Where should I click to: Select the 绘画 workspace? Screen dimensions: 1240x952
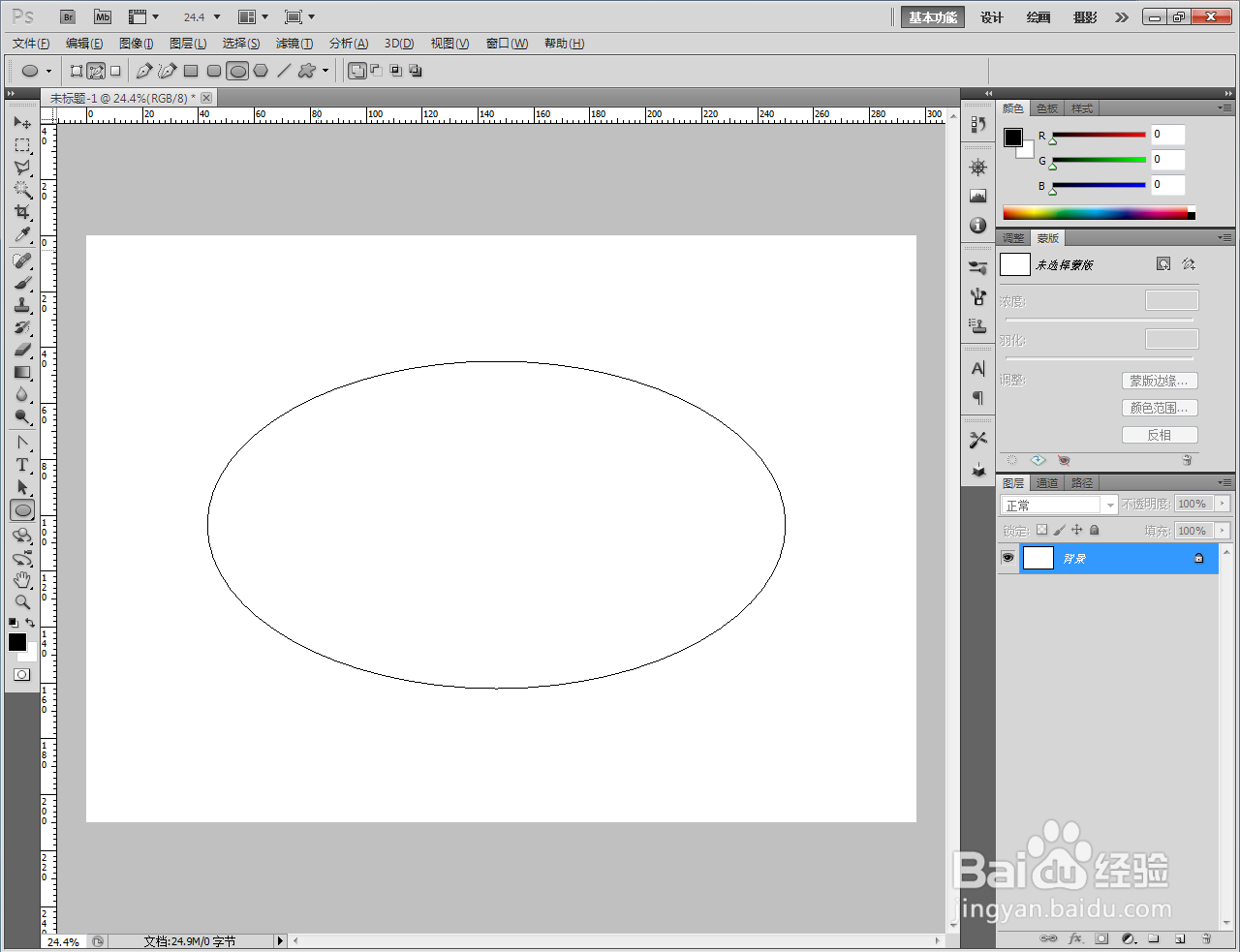point(1038,17)
